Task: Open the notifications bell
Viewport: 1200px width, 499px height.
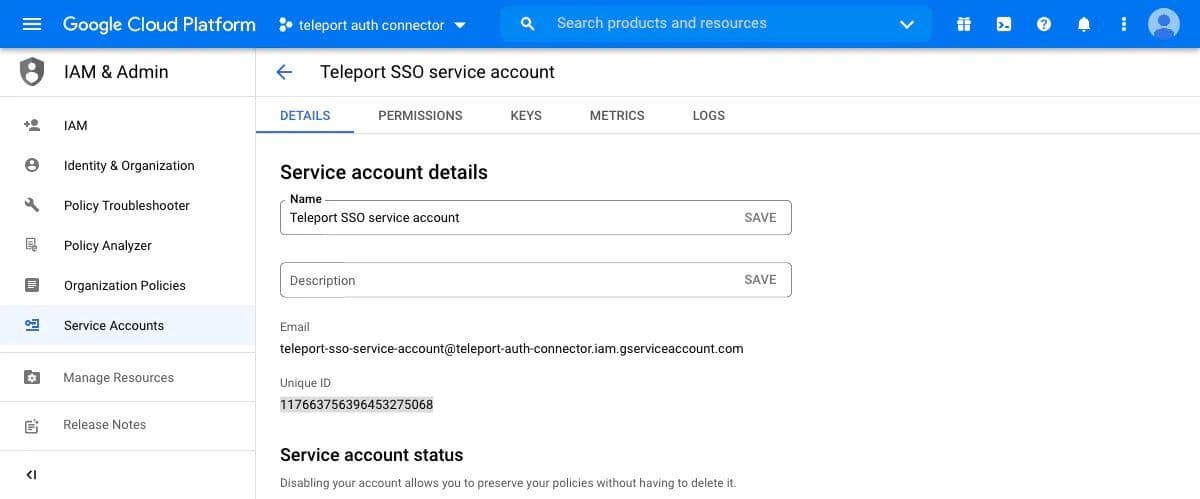Action: pyautogui.click(x=1084, y=24)
